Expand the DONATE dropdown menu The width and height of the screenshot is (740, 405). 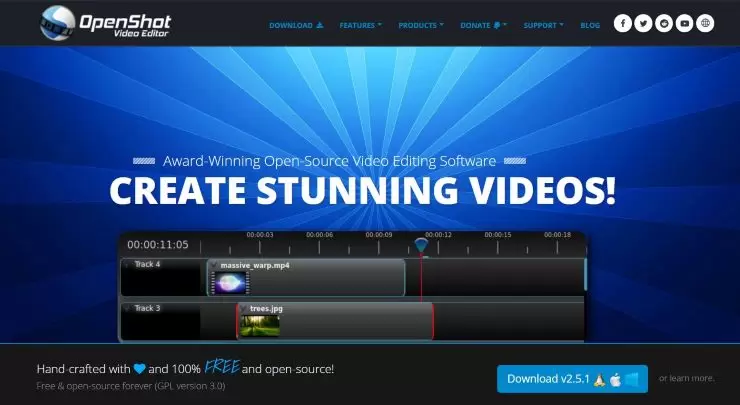(x=483, y=25)
